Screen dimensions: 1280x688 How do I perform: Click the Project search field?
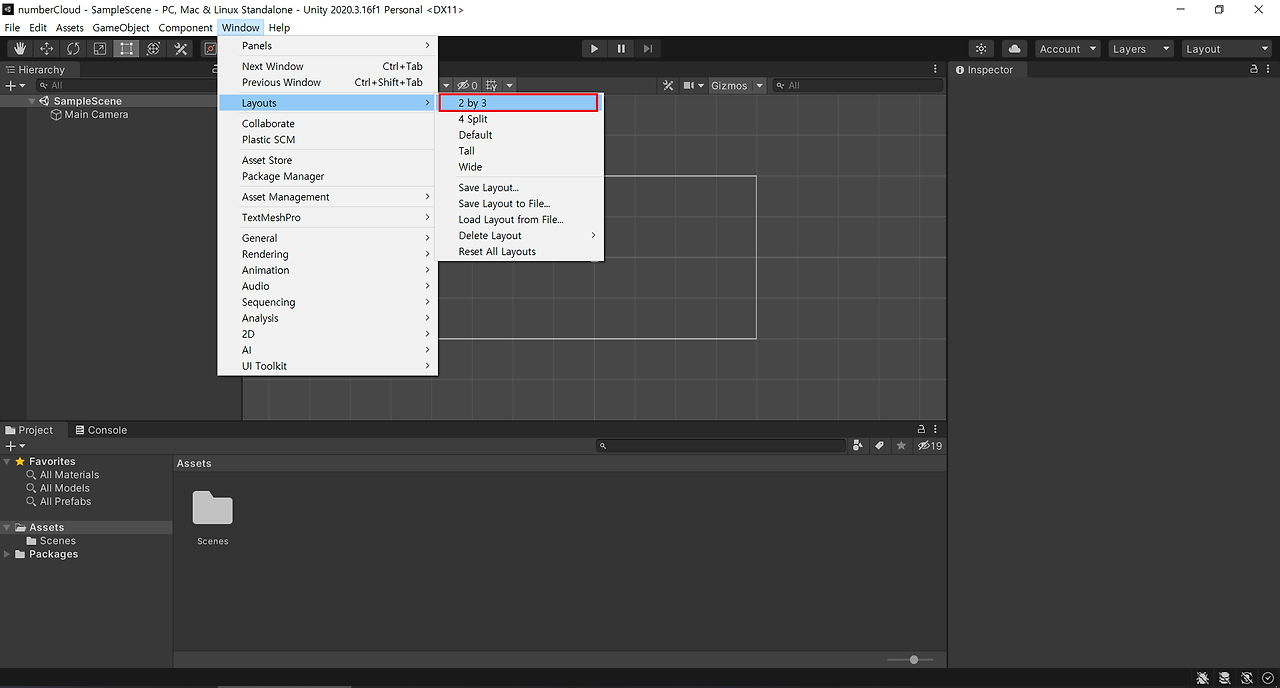[x=721, y=446]
